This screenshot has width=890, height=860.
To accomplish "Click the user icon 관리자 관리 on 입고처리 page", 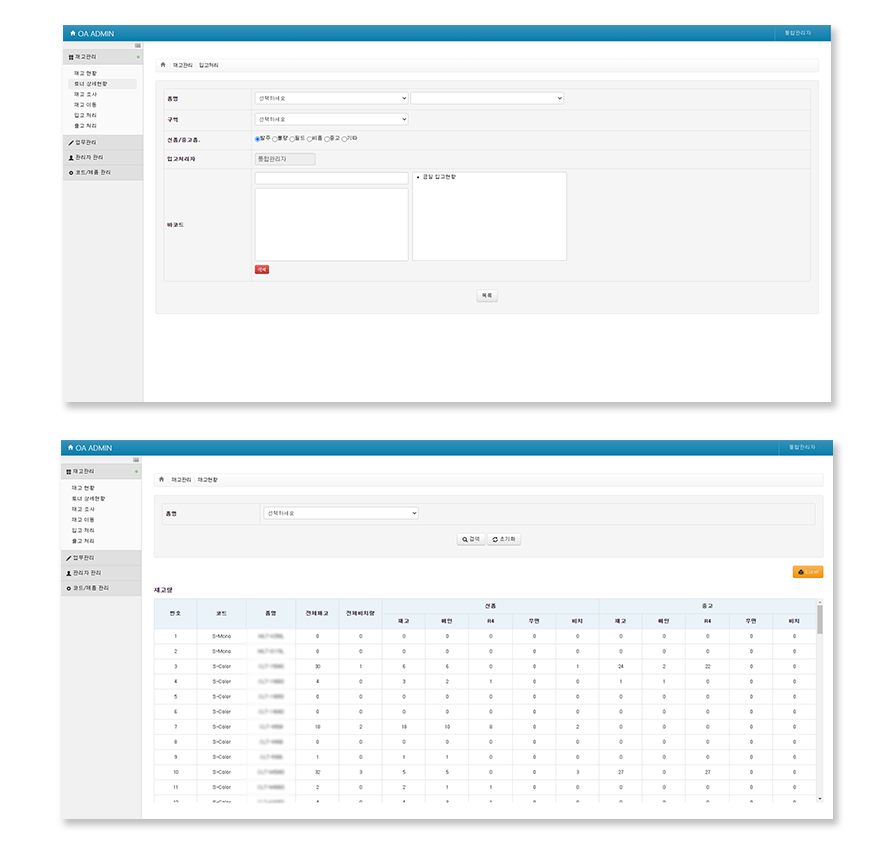I will tap(71, 157).
